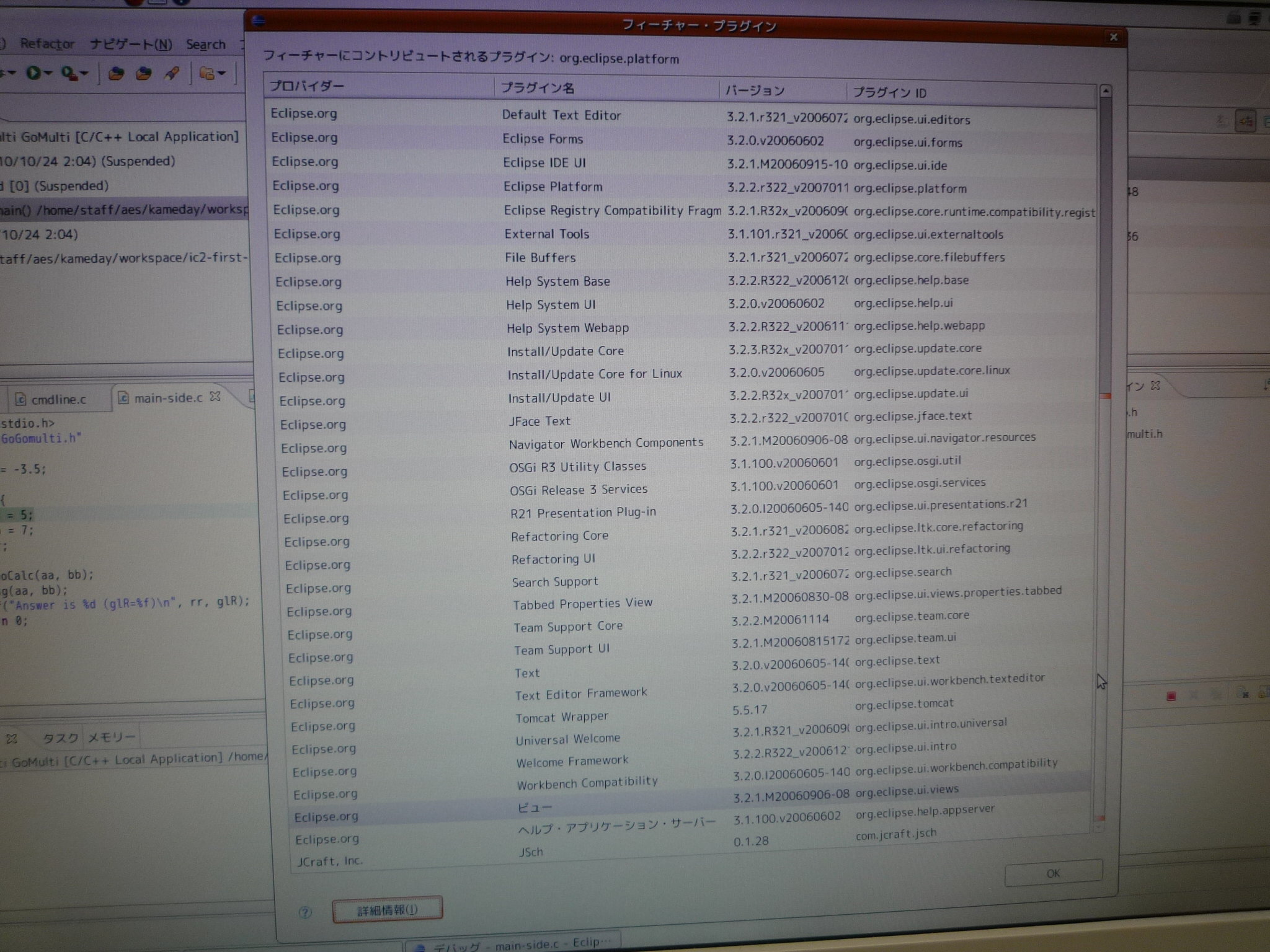Sort by プロバイダー column header
This screenshot has width=1270, height=952.
tap(379, 86)
